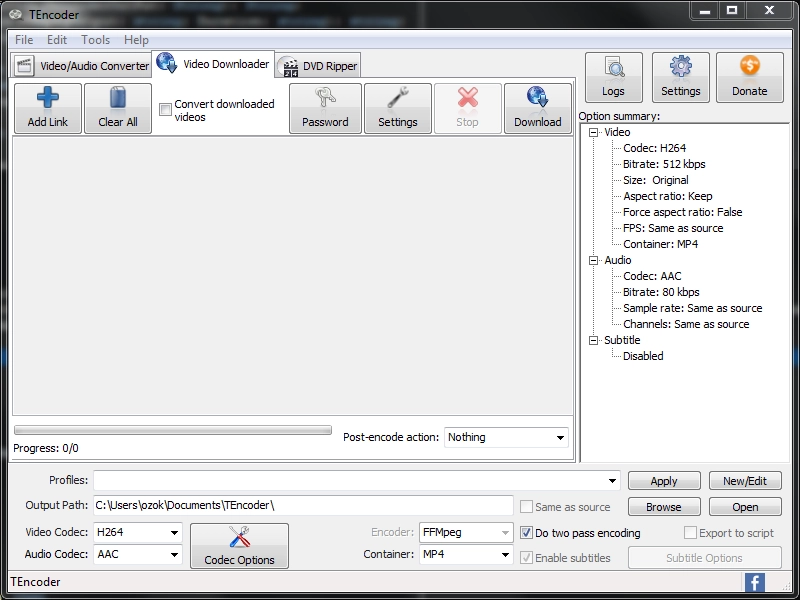Collapse the Subtitle tree node
Screen dimensions: 800x600
(x=593, y=340)
